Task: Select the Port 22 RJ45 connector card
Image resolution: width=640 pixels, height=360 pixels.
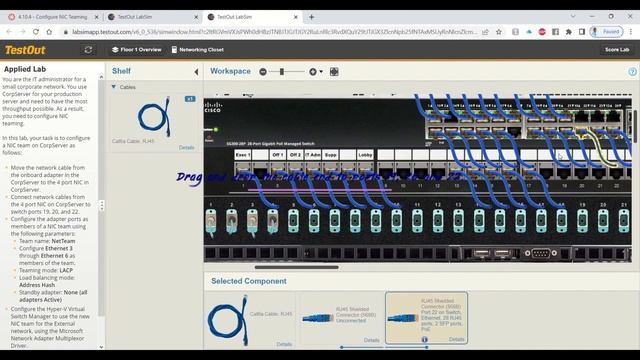Action: tap(427, 318)
